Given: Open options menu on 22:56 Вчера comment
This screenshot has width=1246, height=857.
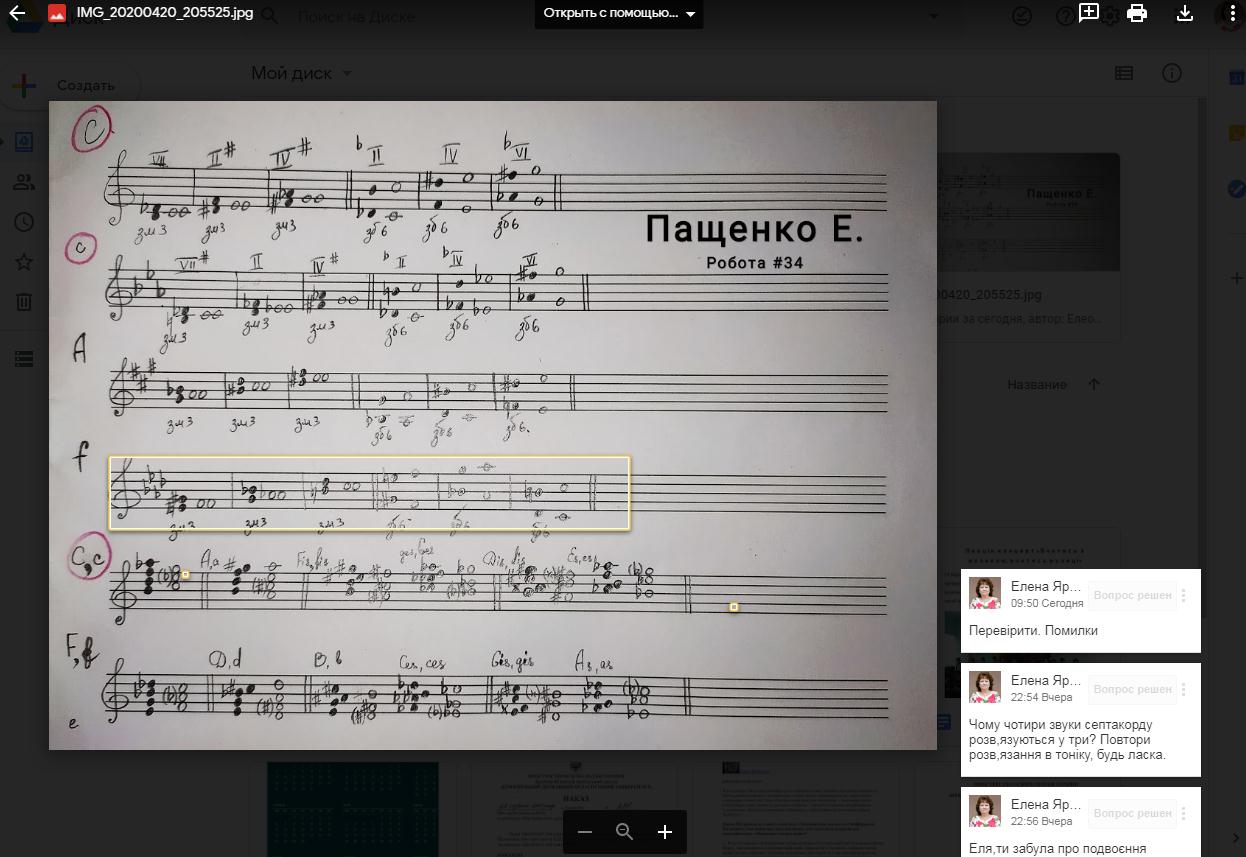Looking at the screenshot, I should point(1184,813).
